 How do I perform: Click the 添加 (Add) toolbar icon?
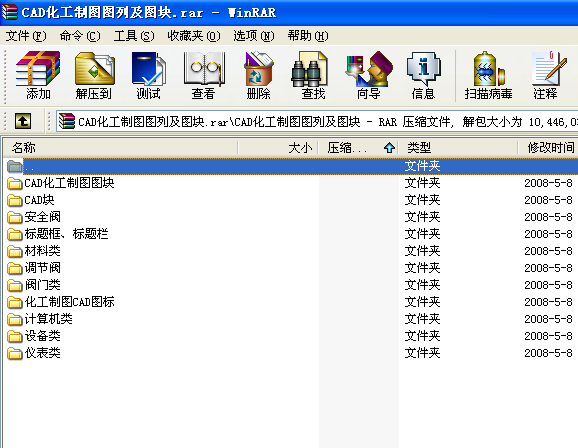[38, 76]
